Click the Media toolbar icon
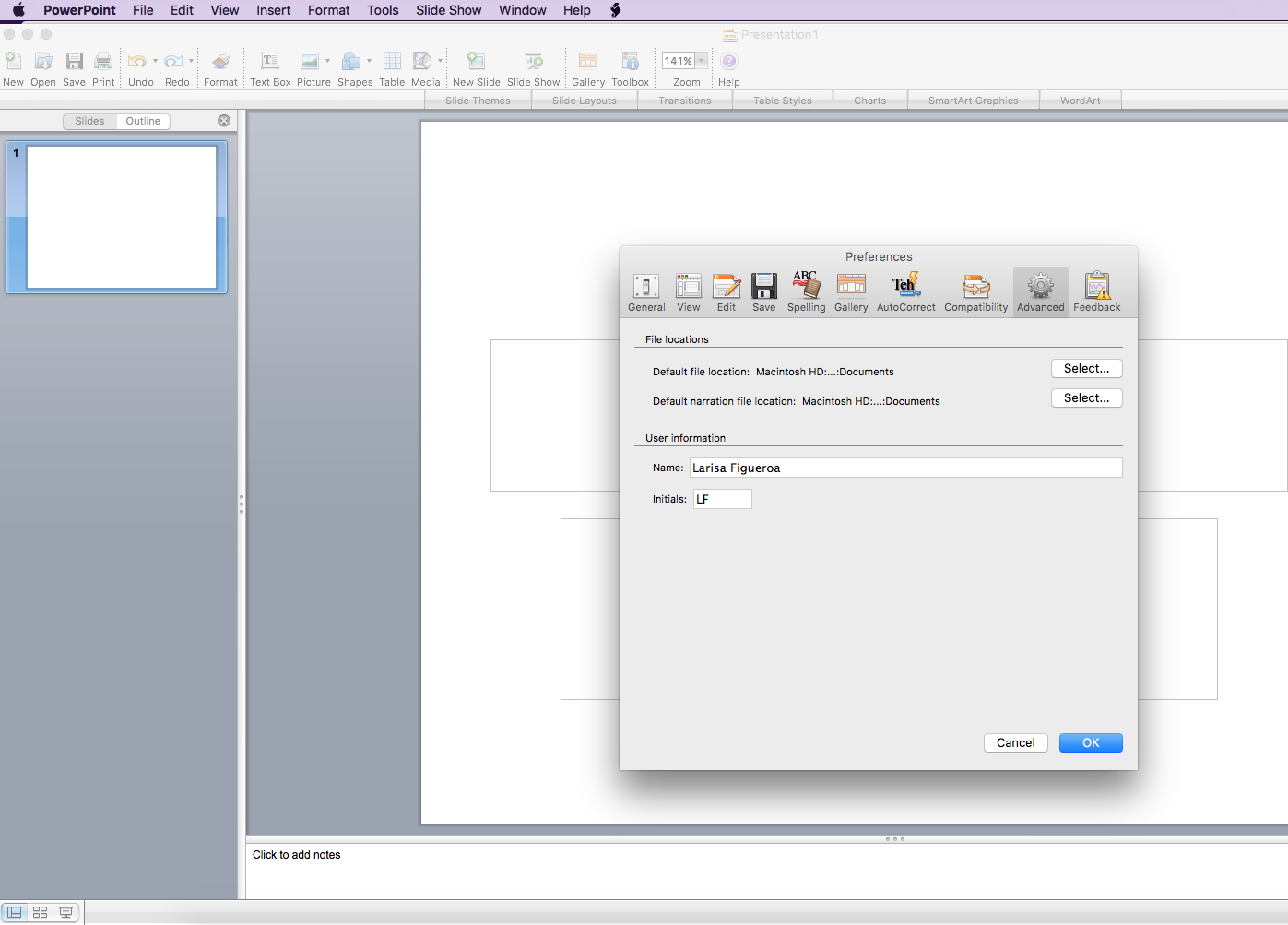The width and height of the screenshot is (1288, 925). (x=423, y=69)
